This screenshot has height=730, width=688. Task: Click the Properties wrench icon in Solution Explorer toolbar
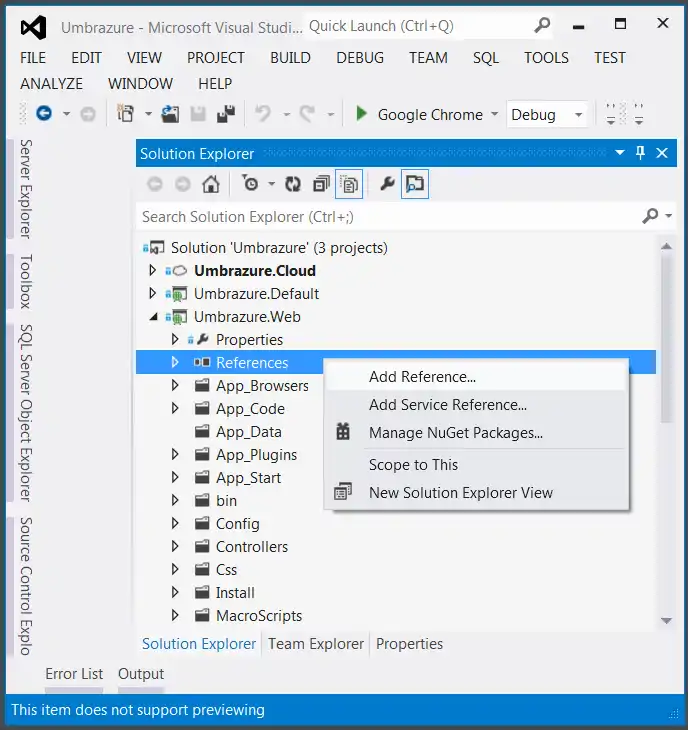[x=387, y=184]
